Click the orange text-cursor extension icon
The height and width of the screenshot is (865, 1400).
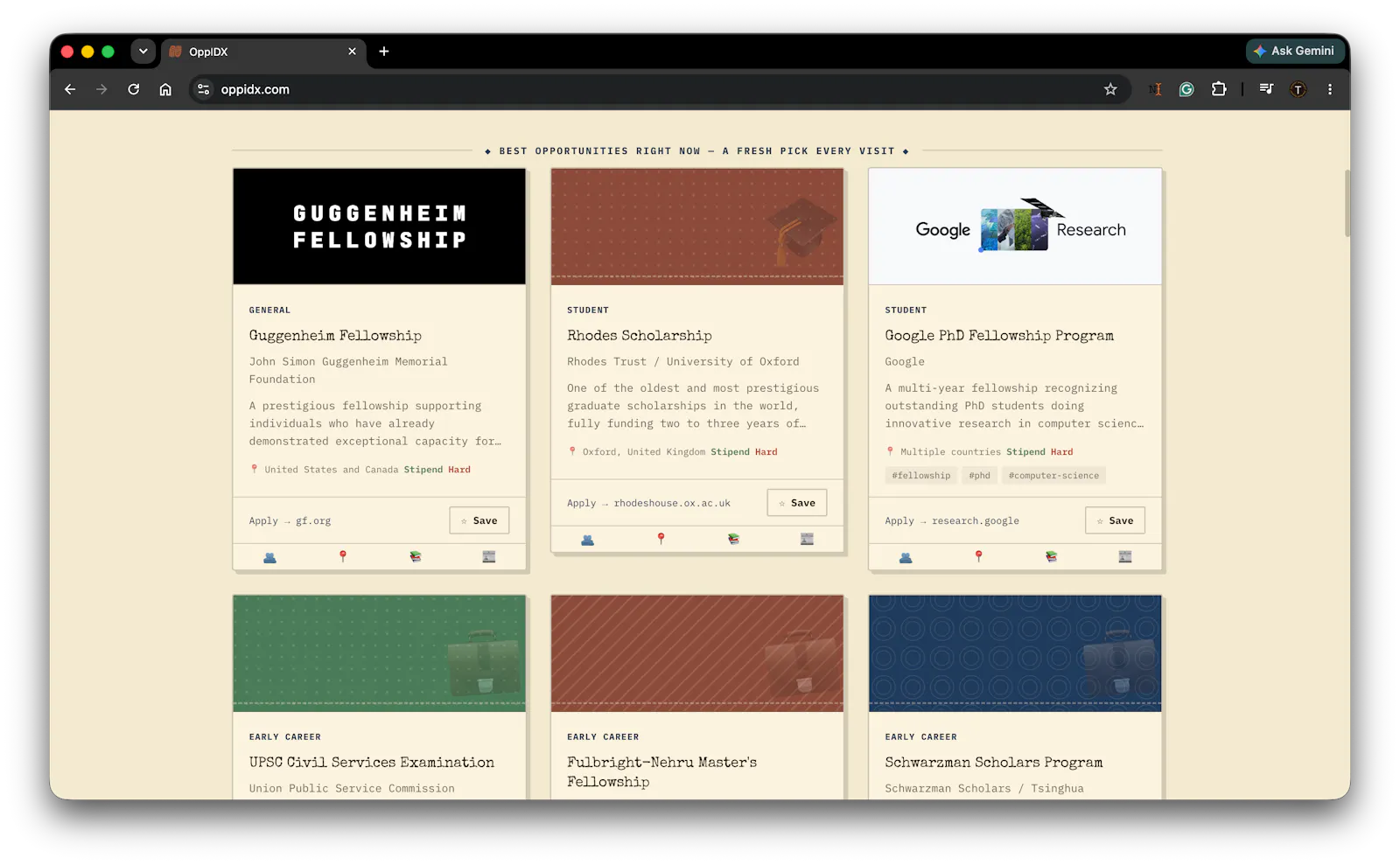pyautogui.click(x=1156, y=89)
